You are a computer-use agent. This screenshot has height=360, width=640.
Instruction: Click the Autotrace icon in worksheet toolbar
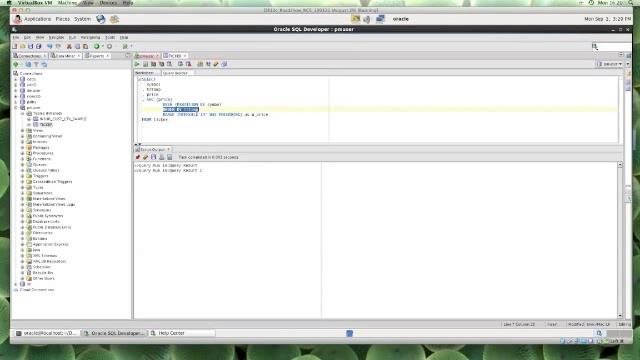click(162, 64)
